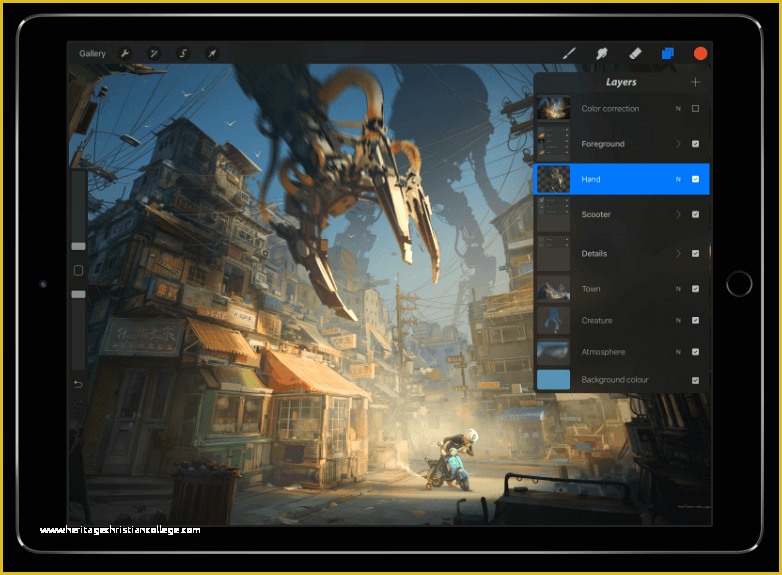The height and width of the screenshot is (575, 782).
Task: Show the Color correction layer via checkbox
Action: pos(695,108)
